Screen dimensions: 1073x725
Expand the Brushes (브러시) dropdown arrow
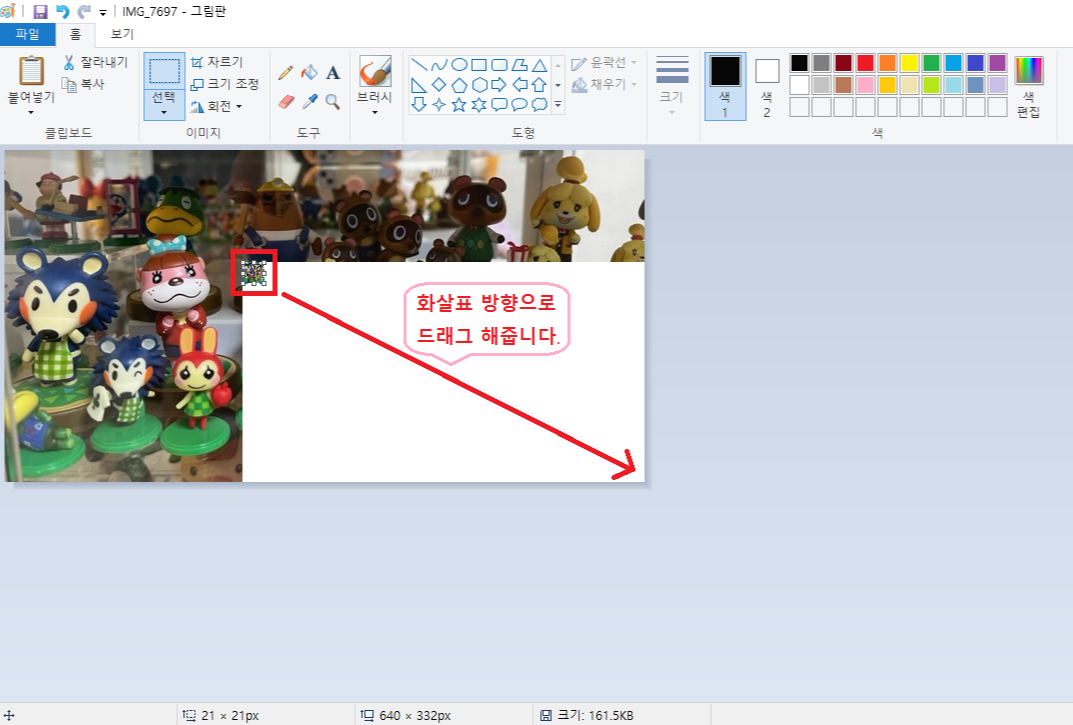point(375,112)
